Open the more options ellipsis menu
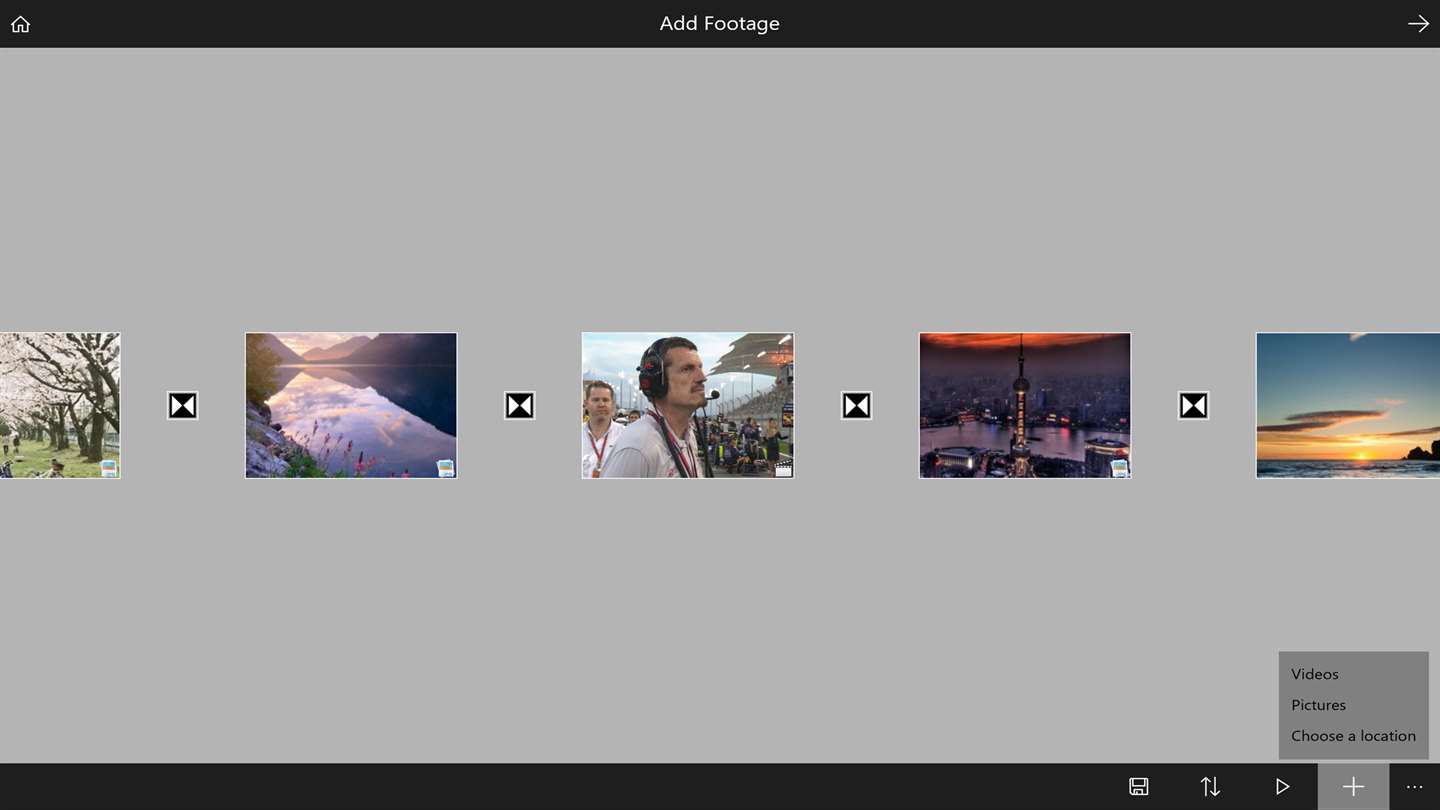This screenshot has width=1440, height=810. (x=1414, y=787)
